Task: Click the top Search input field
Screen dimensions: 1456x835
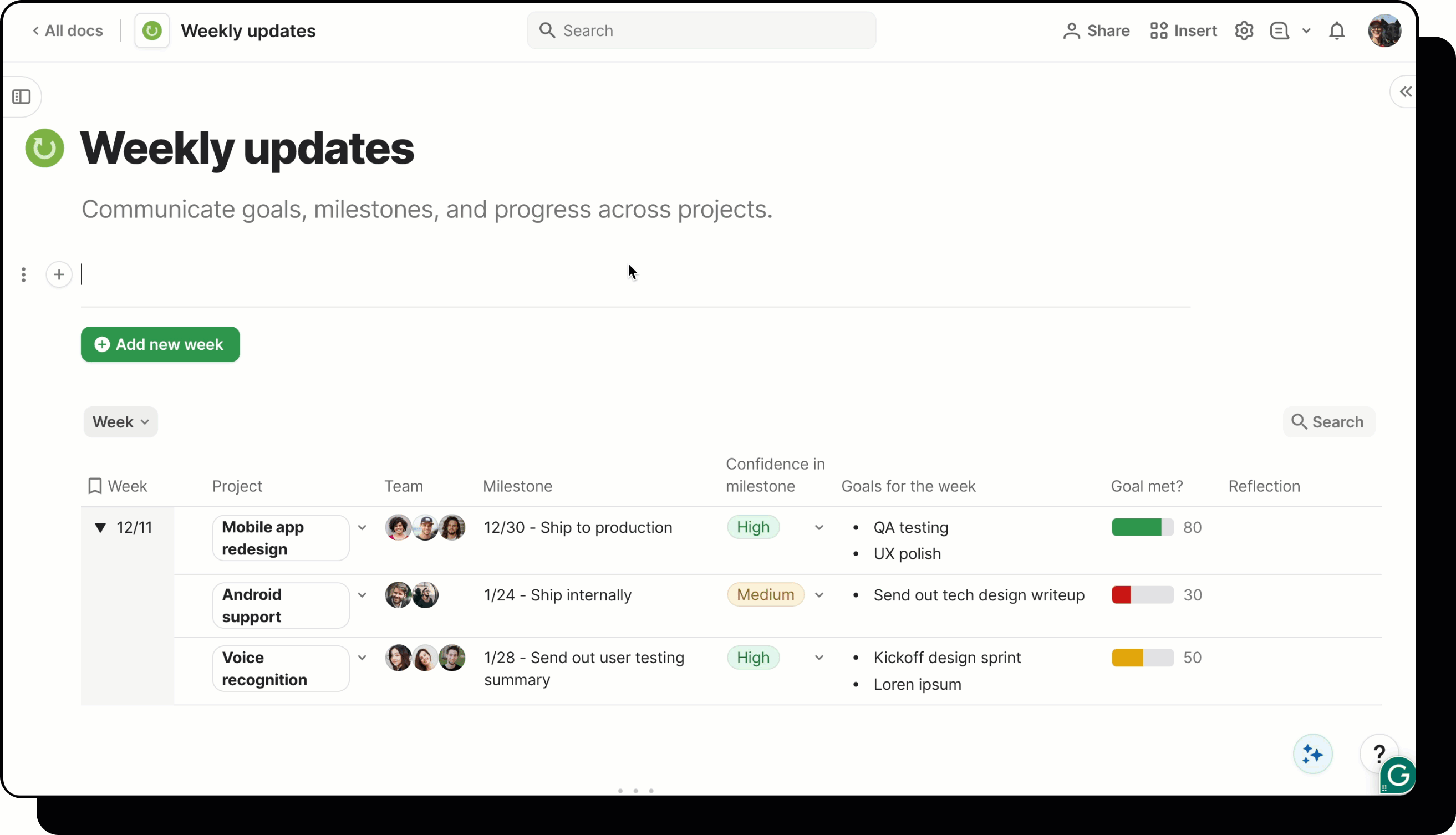Action: pos(701,30)
